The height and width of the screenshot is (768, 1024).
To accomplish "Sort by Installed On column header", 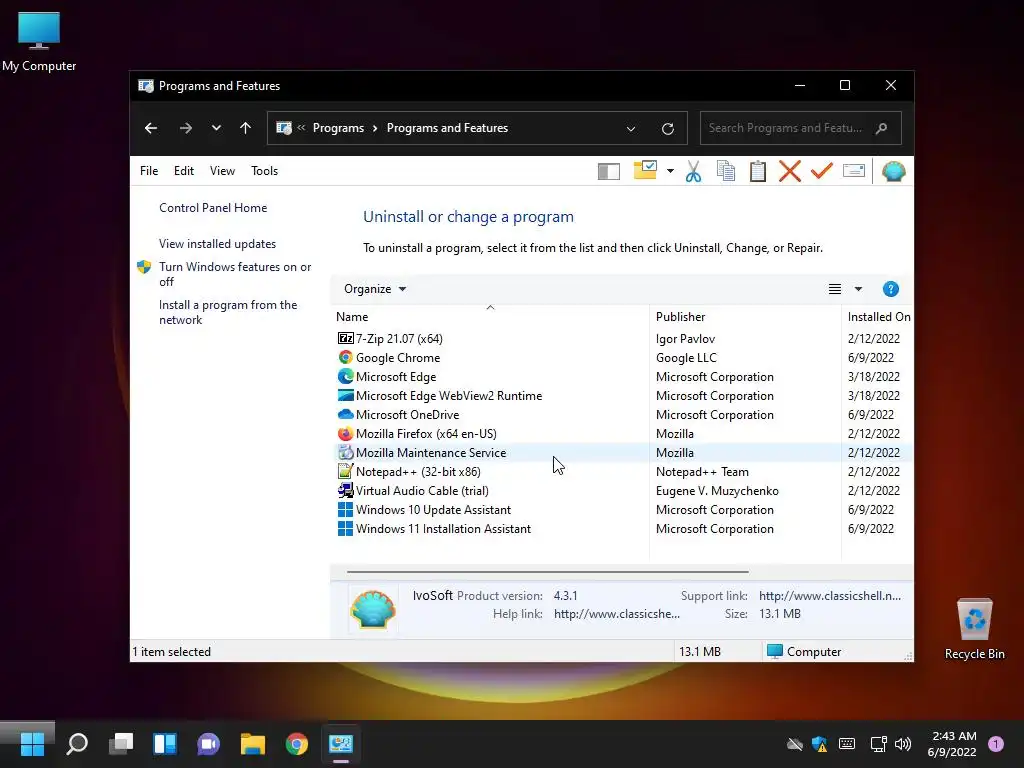I will (878, 317).
